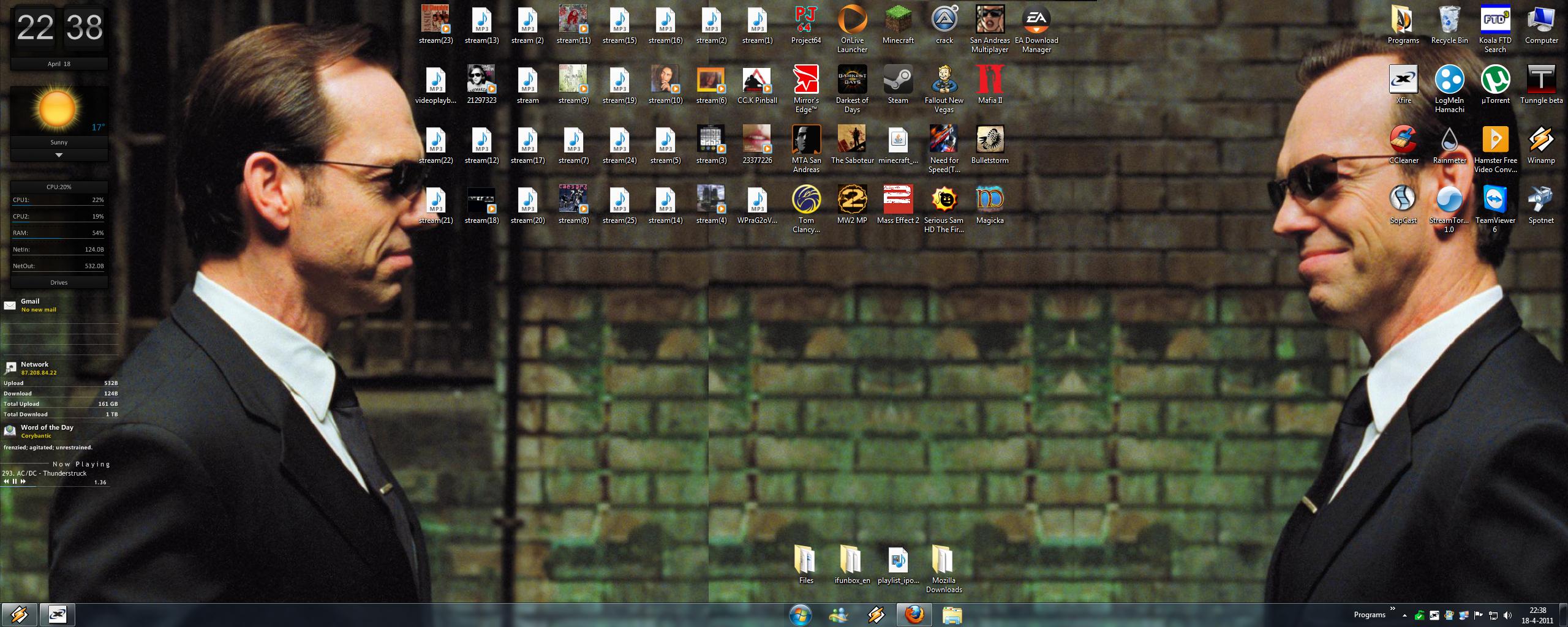Open Mirror's Edge shortcut

tap(806, 89)
